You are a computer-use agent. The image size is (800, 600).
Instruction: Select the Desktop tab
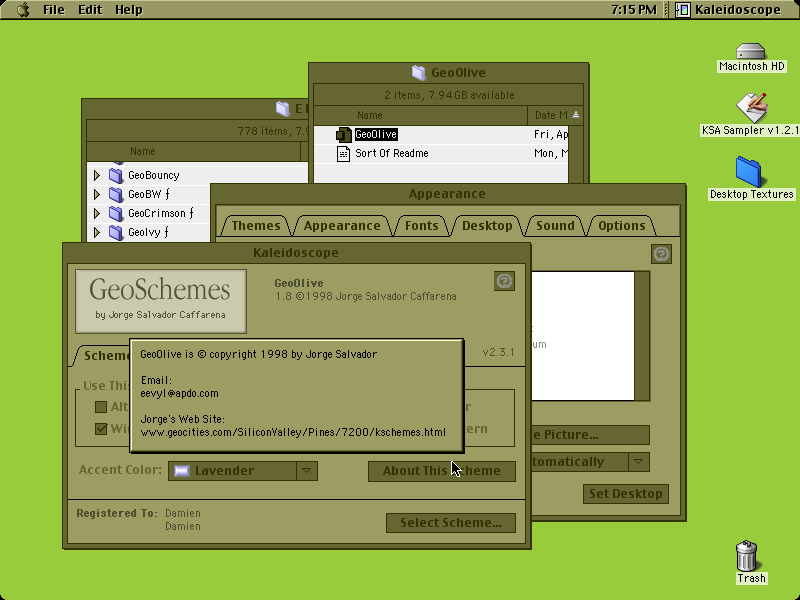coord(487,226)
